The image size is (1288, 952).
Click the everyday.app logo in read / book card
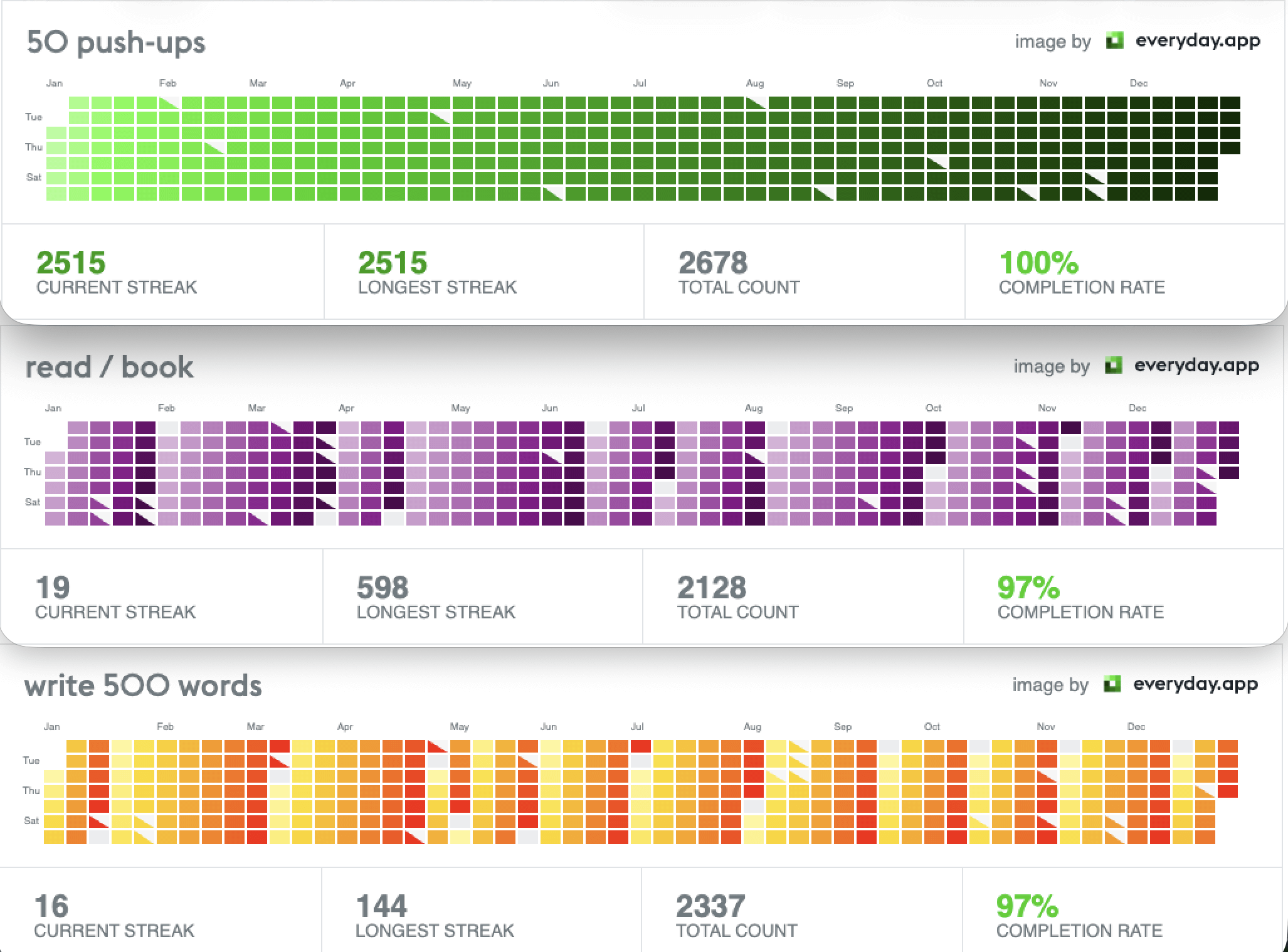[1113, 366]
